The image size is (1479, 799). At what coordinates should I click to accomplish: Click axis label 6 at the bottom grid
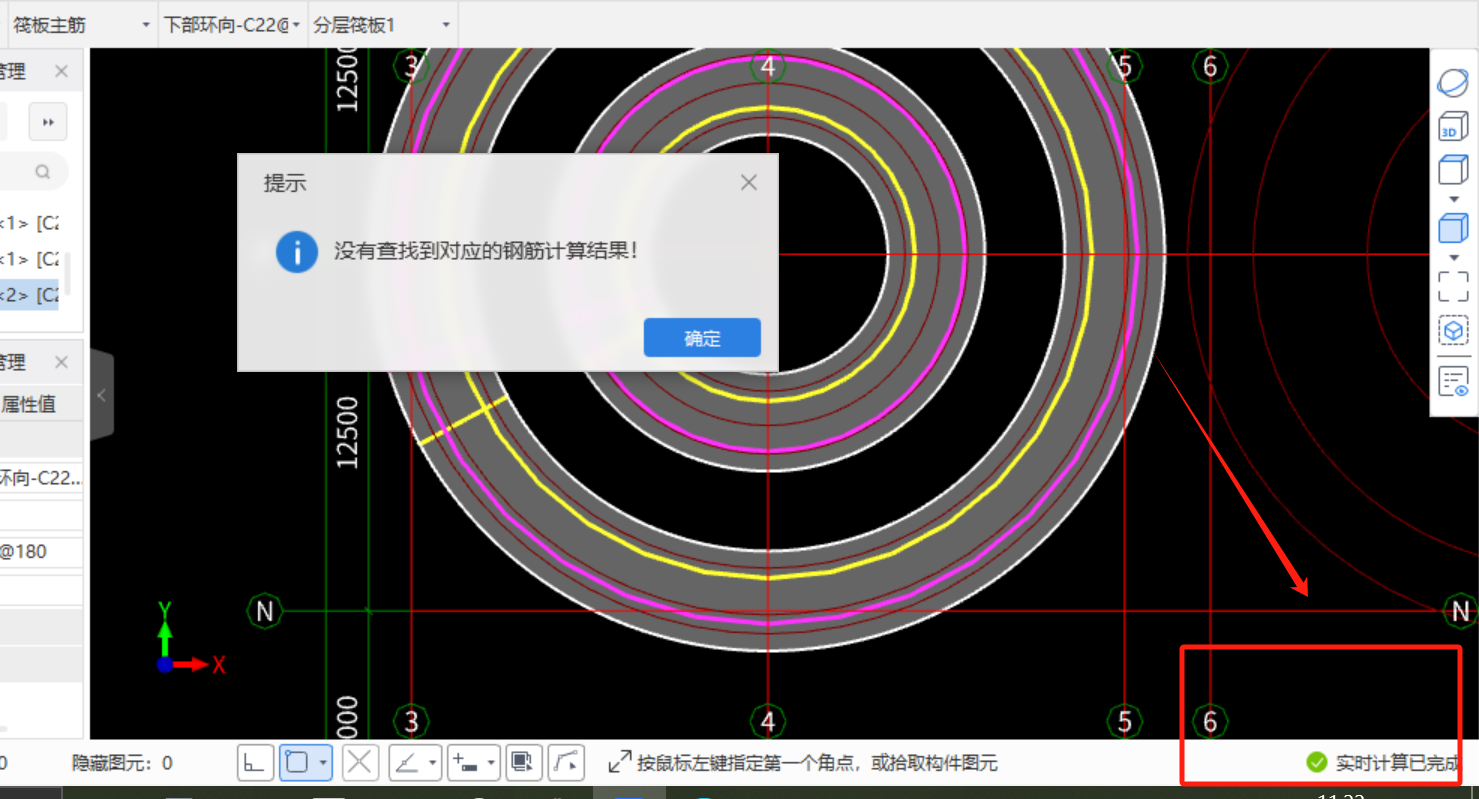tap(1210, 721)
